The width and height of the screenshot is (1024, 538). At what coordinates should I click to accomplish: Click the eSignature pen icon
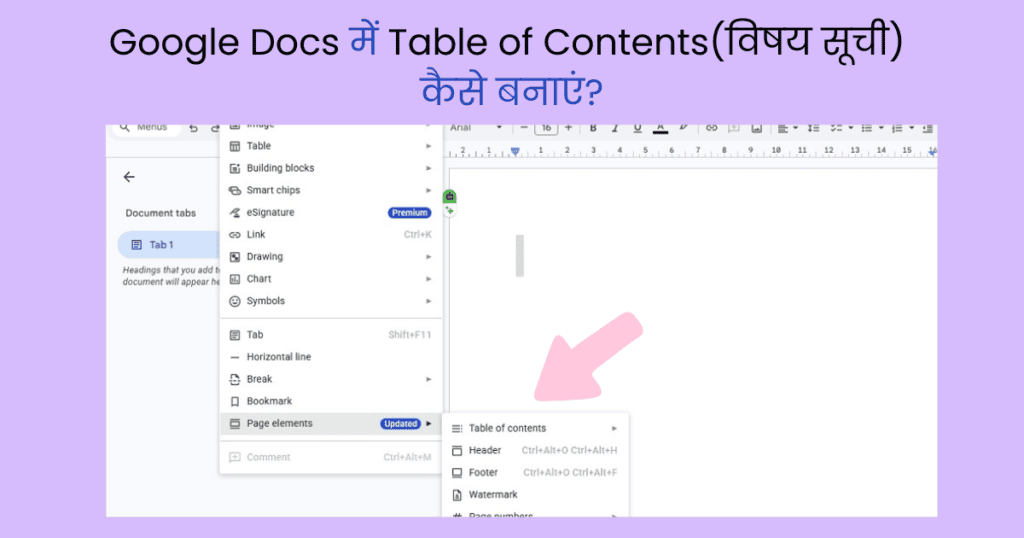(234, 213)
